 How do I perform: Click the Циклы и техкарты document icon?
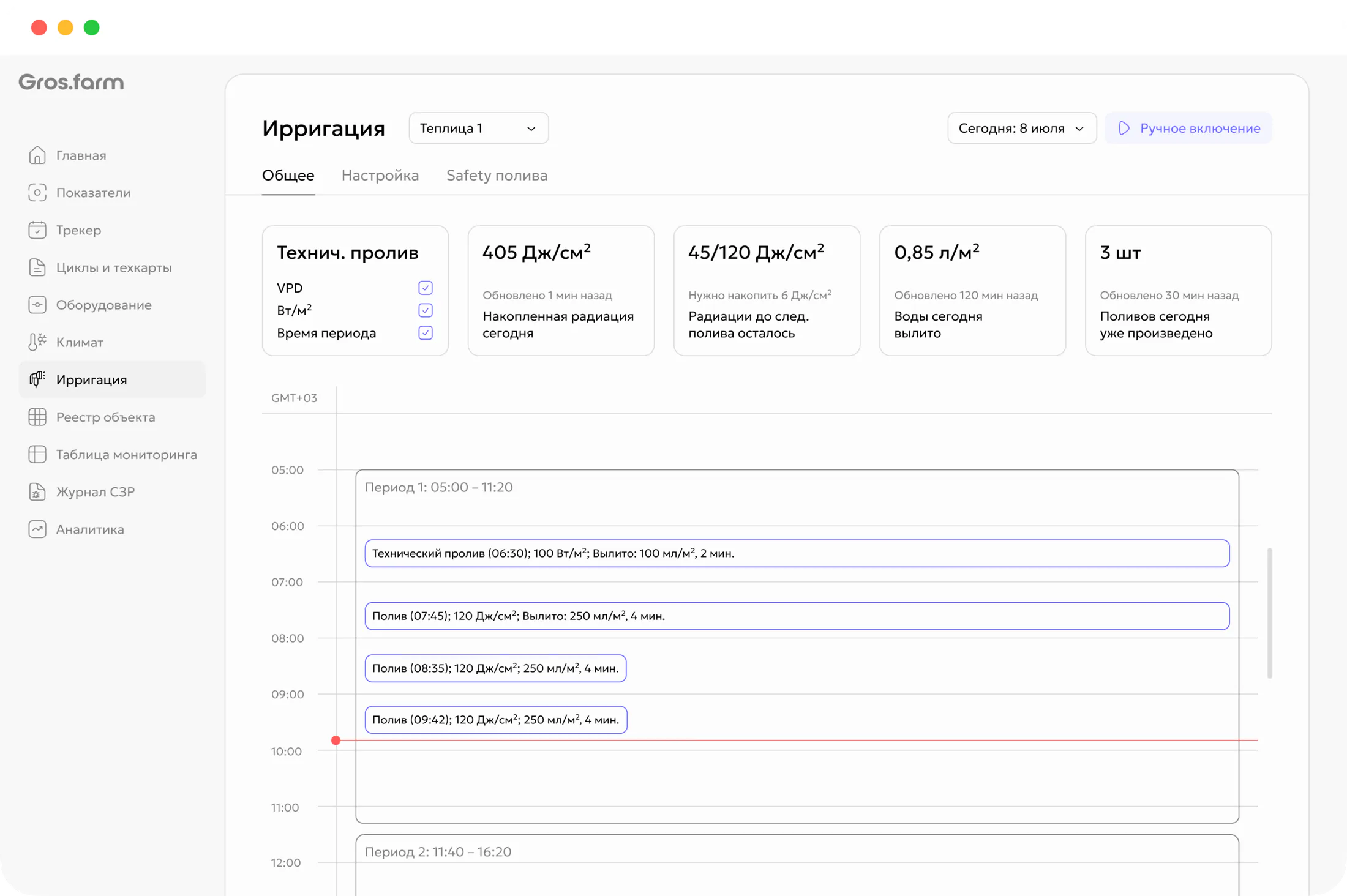pyautogui.click(x=37, y=267)
